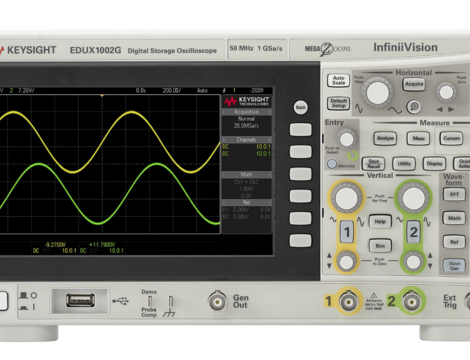This screenshot has height=360, width=470.
Task: Click the '7.20V/' channel 2 scale readout
Action: [26, 90]
